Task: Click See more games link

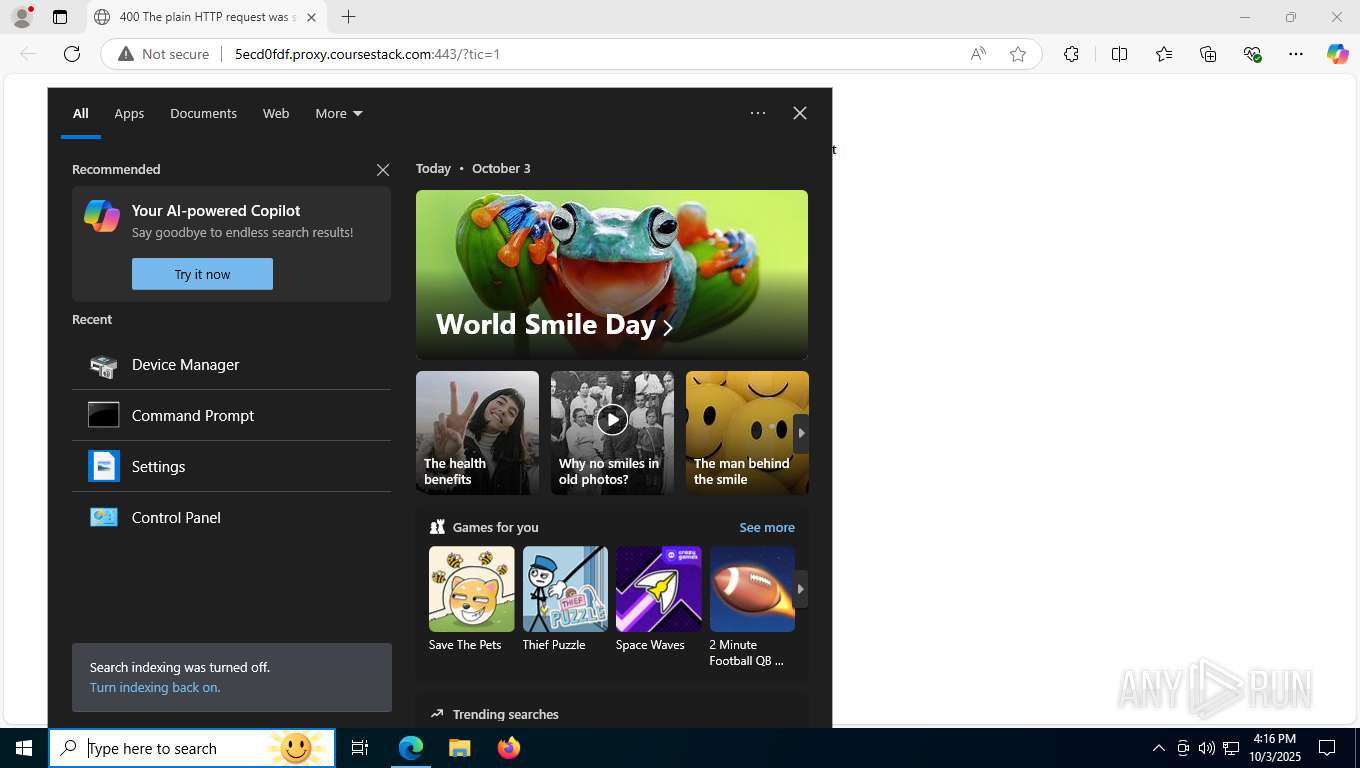Action: point(767,527)
